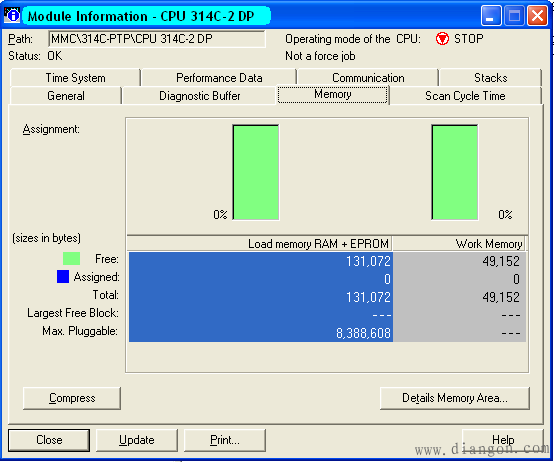This screenshot has width=555, height=463.
Task: Open Help for this dialog
Action: pos(503,440)
